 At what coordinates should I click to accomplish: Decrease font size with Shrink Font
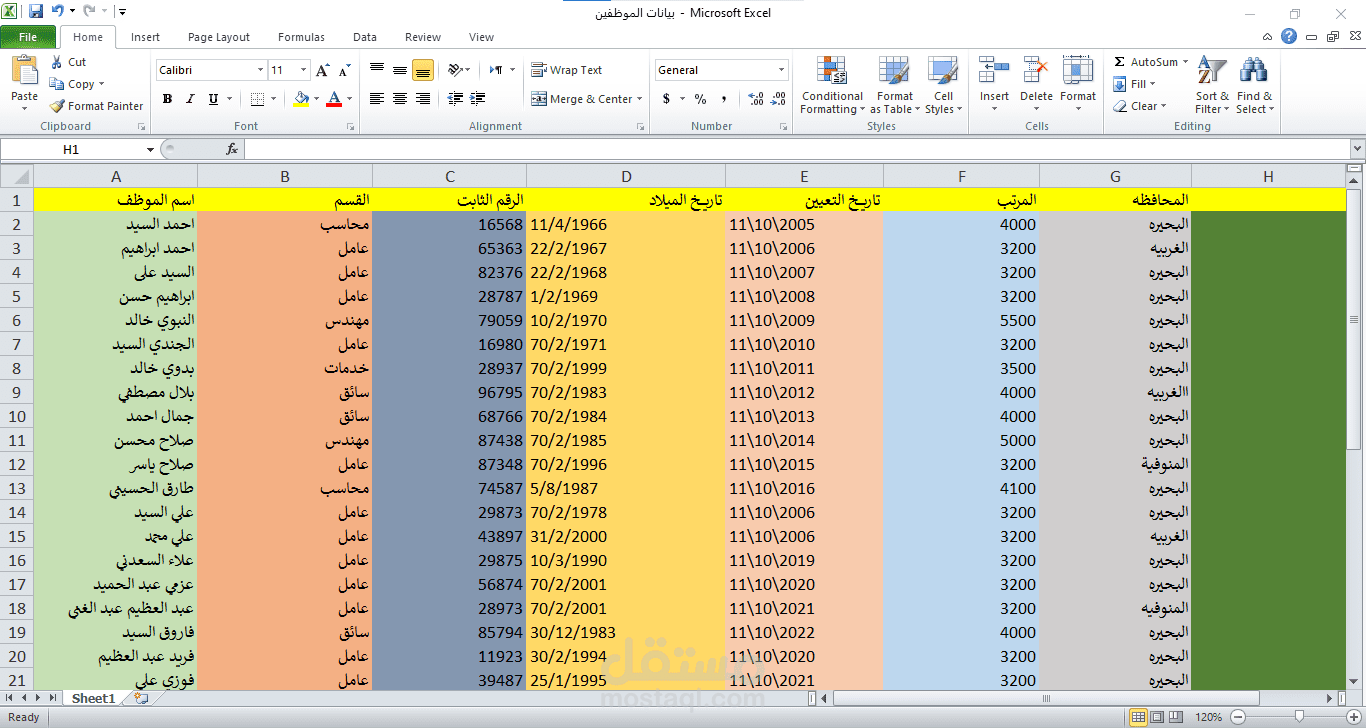click(344, 70)
